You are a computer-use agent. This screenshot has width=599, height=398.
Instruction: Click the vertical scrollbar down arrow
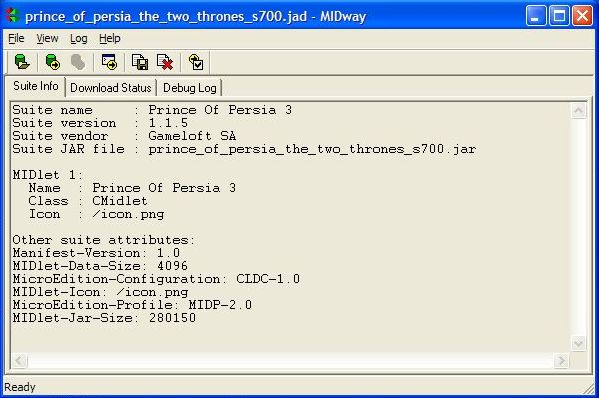(x=578, y=343)
